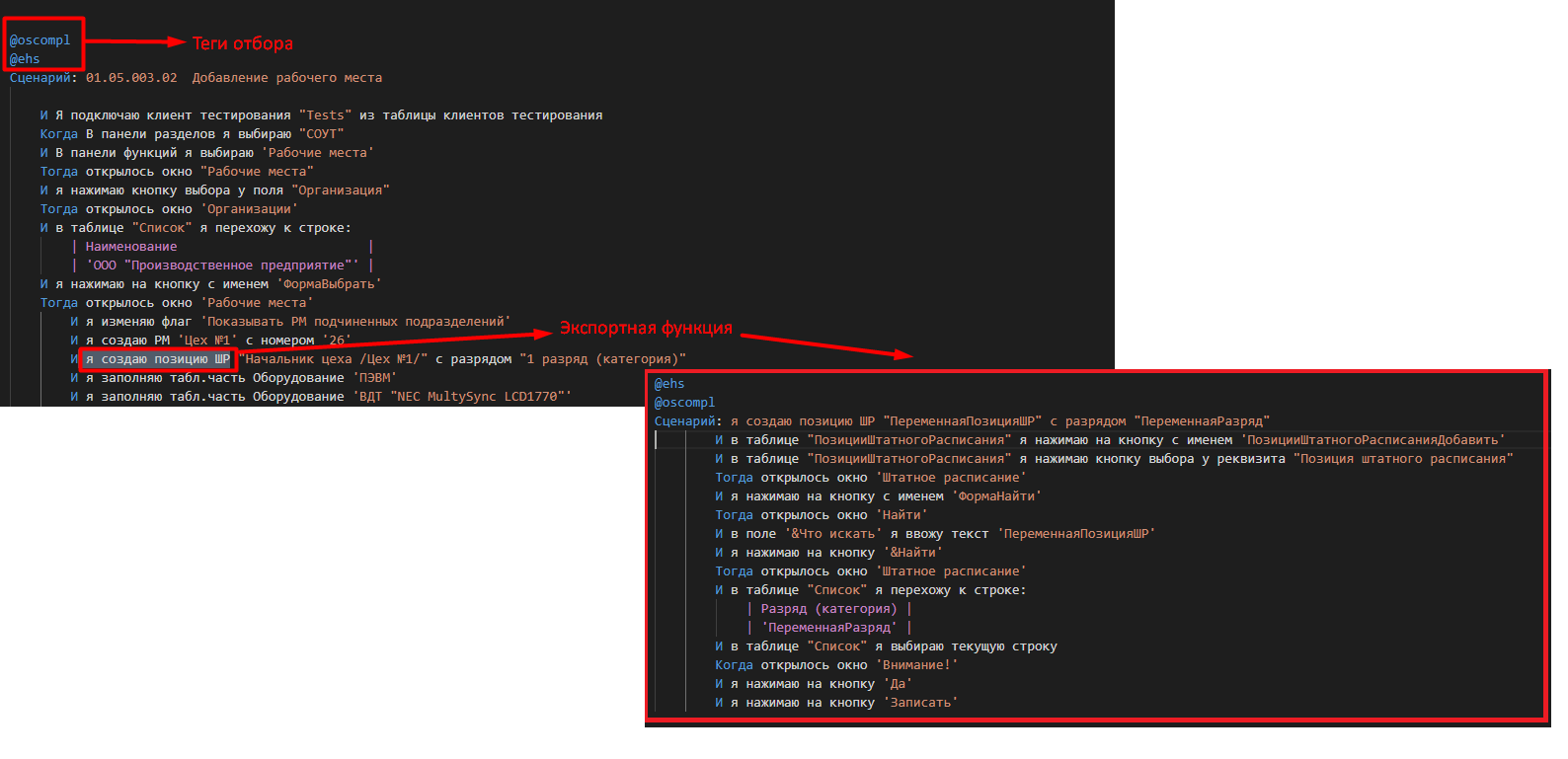The height and width of the screenshot is (759, 1568).
Task: Select the highlighted 'я создаю позицию ШР' step
Action: point(157,359)
